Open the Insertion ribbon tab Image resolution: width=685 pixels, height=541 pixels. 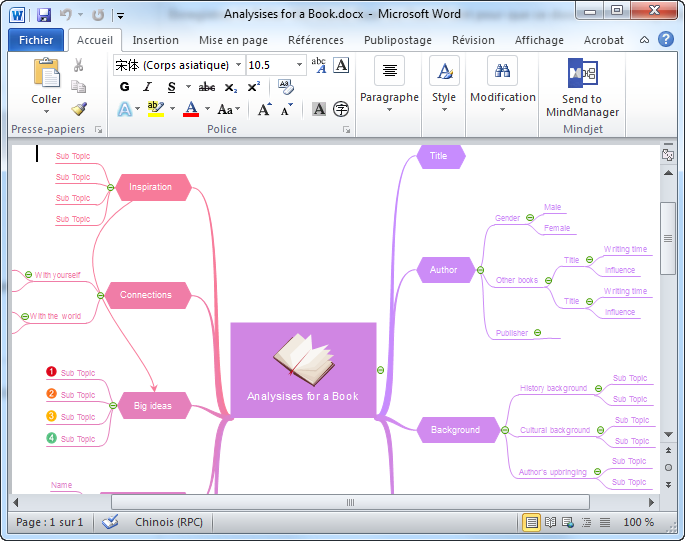156,40
